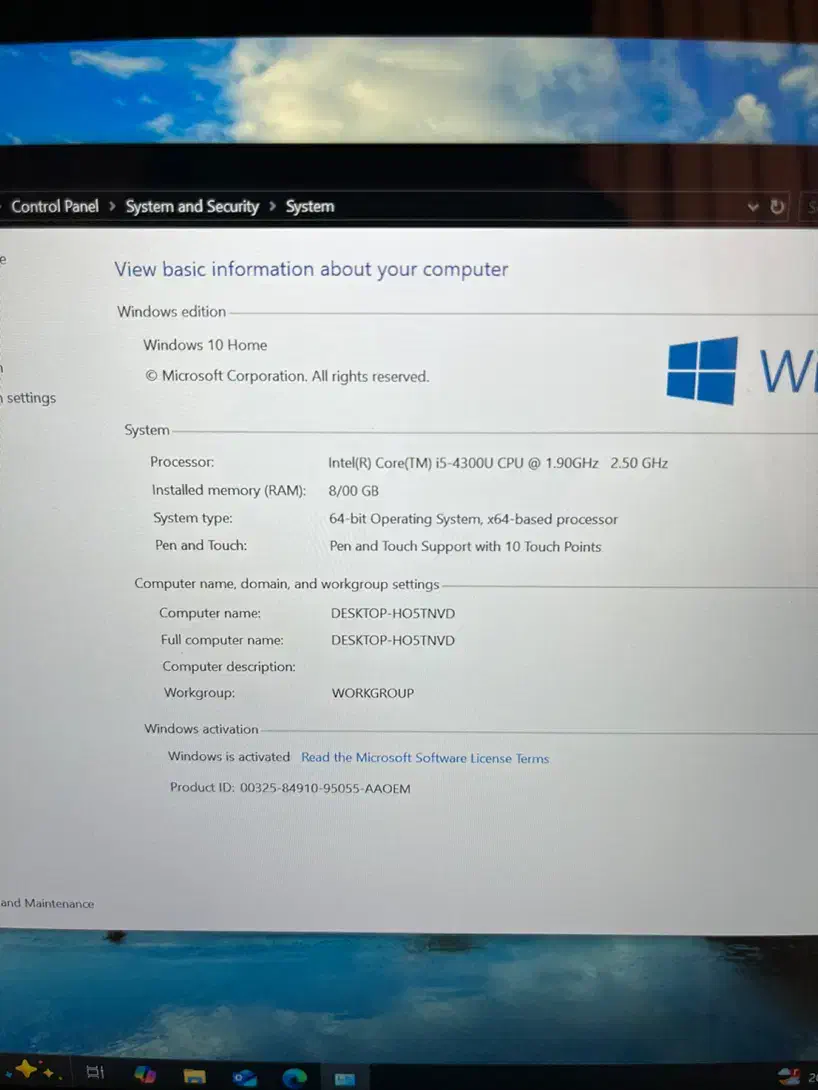Screen dimensions: 818x1090
Task: Click the 'Windows activation' section header
Action: 201,729
